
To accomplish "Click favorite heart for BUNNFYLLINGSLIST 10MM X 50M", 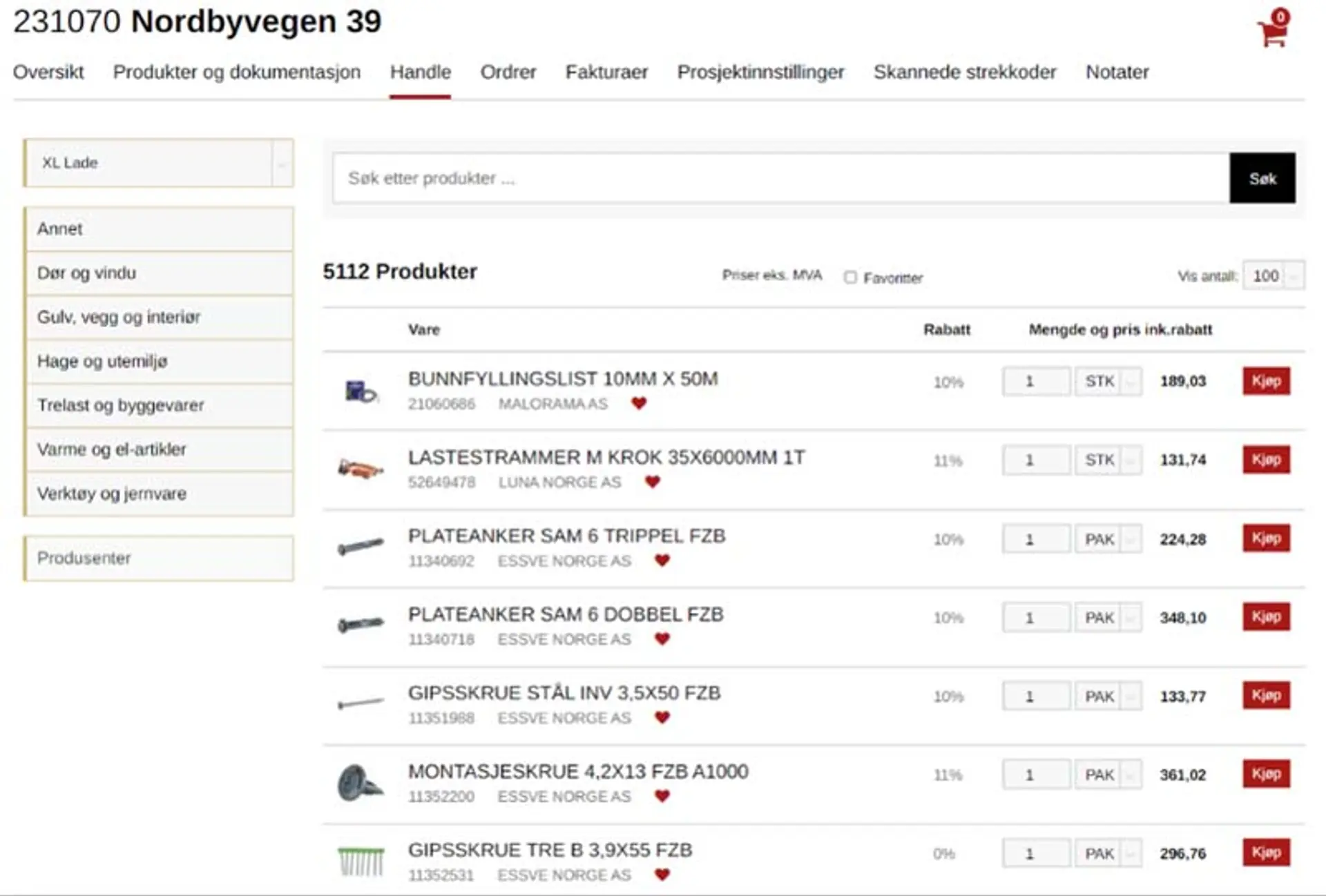I will point(639,403).
